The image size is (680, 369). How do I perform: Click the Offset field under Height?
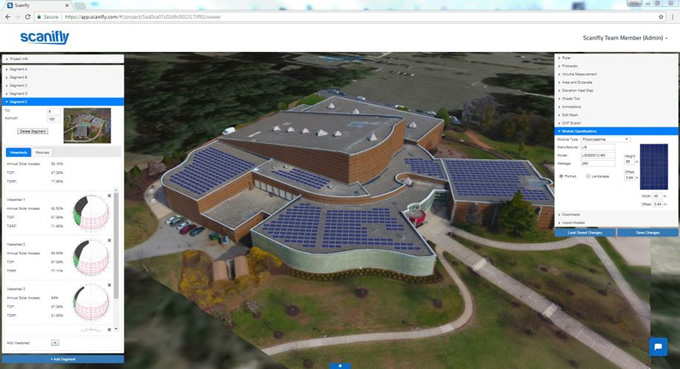tap(629, 177)
